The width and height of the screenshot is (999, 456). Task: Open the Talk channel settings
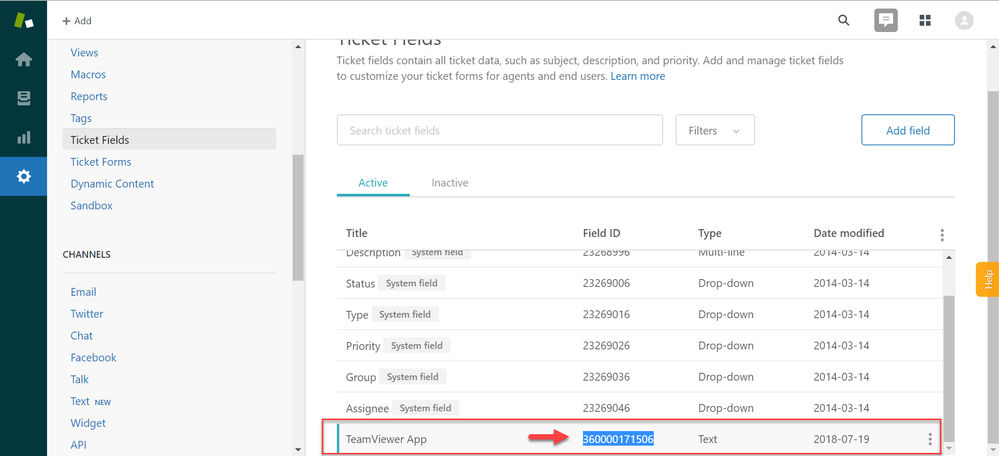(x=80, y=380)
